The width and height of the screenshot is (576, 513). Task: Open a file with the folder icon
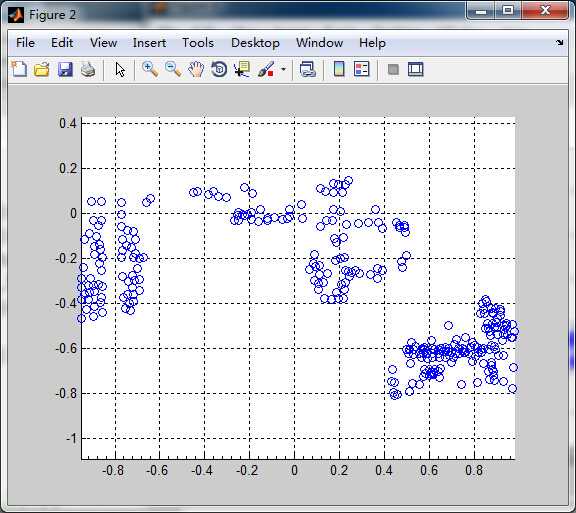click(x=42, y=69)
